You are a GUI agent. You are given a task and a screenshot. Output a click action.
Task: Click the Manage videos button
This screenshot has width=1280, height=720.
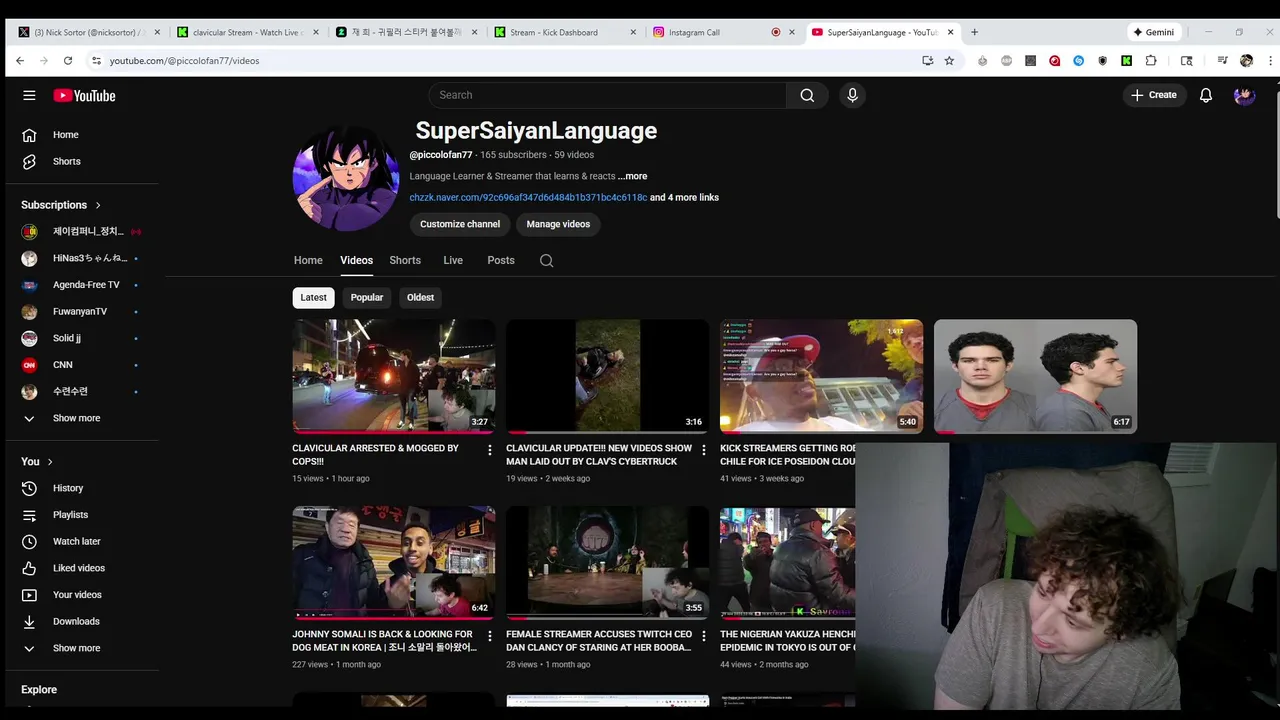tap(558, 224)
